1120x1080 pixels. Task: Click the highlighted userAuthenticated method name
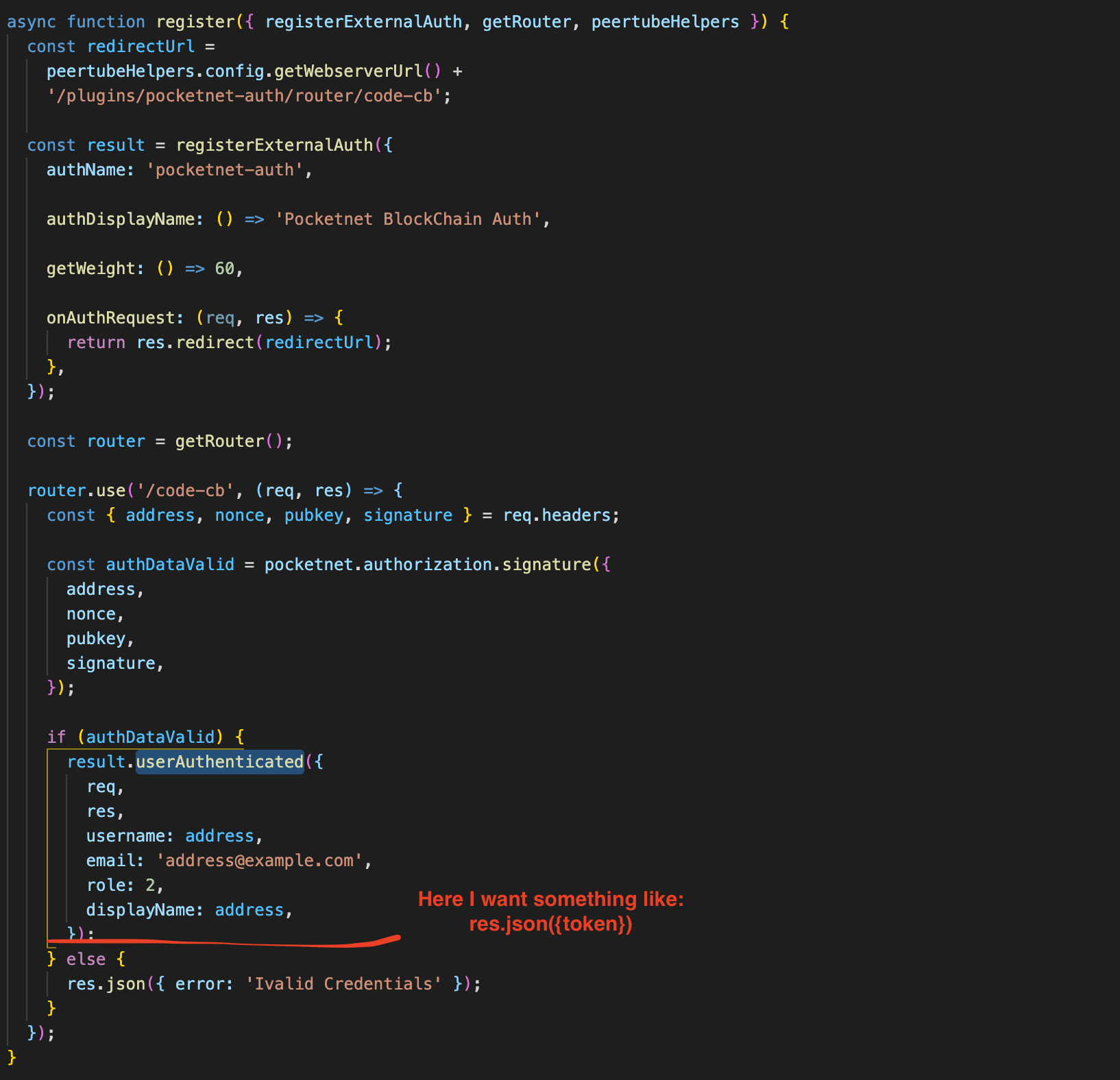[219, 761]
